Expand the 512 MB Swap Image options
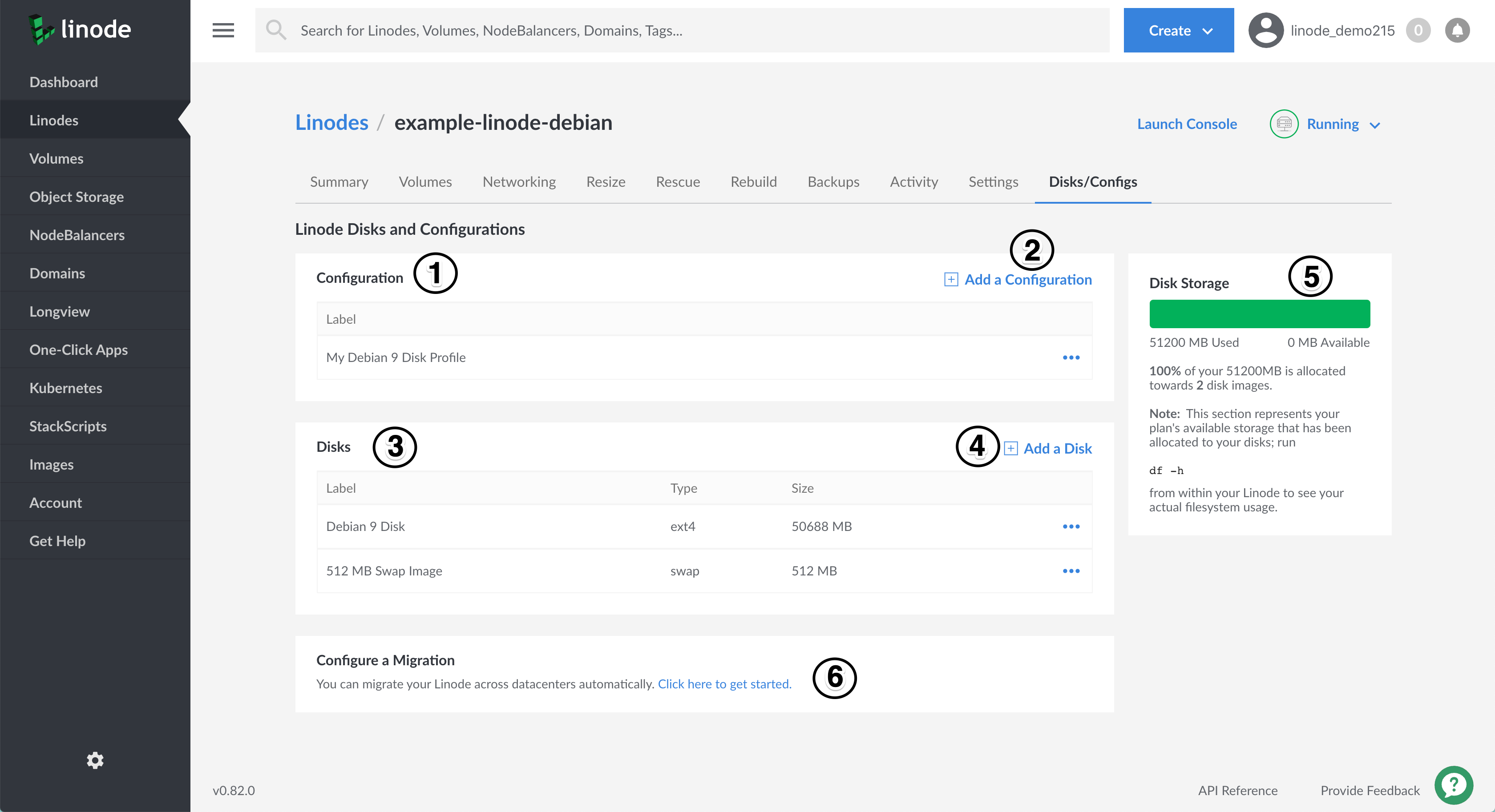Viewport: 1495px width, 812px height. coord(1071,571)
